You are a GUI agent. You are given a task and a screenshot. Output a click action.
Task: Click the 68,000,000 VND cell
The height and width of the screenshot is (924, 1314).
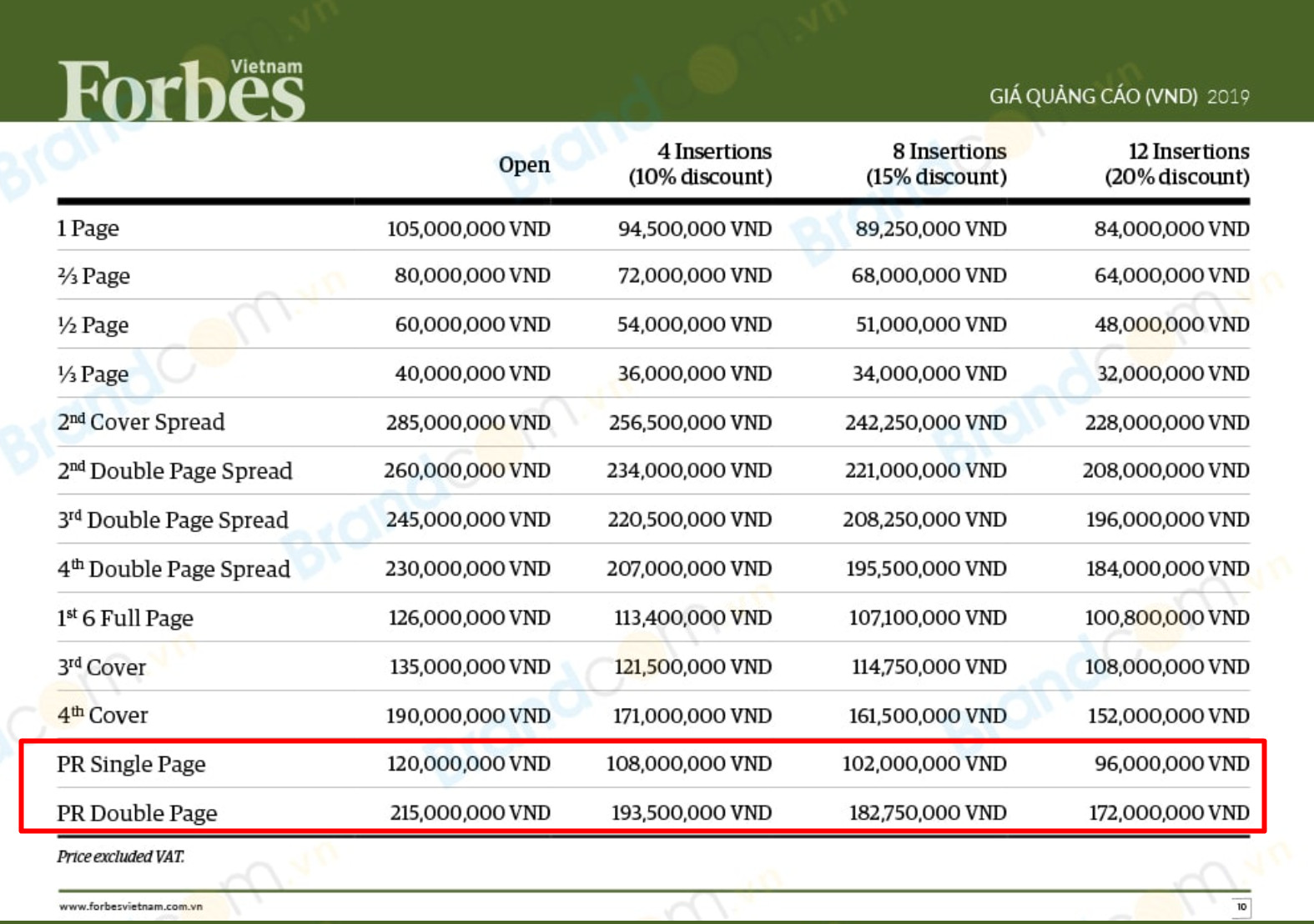pos(929,275)
